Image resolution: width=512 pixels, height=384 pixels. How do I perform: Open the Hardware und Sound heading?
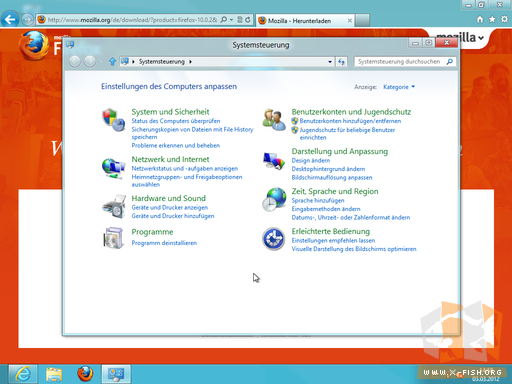coord(168,198)
